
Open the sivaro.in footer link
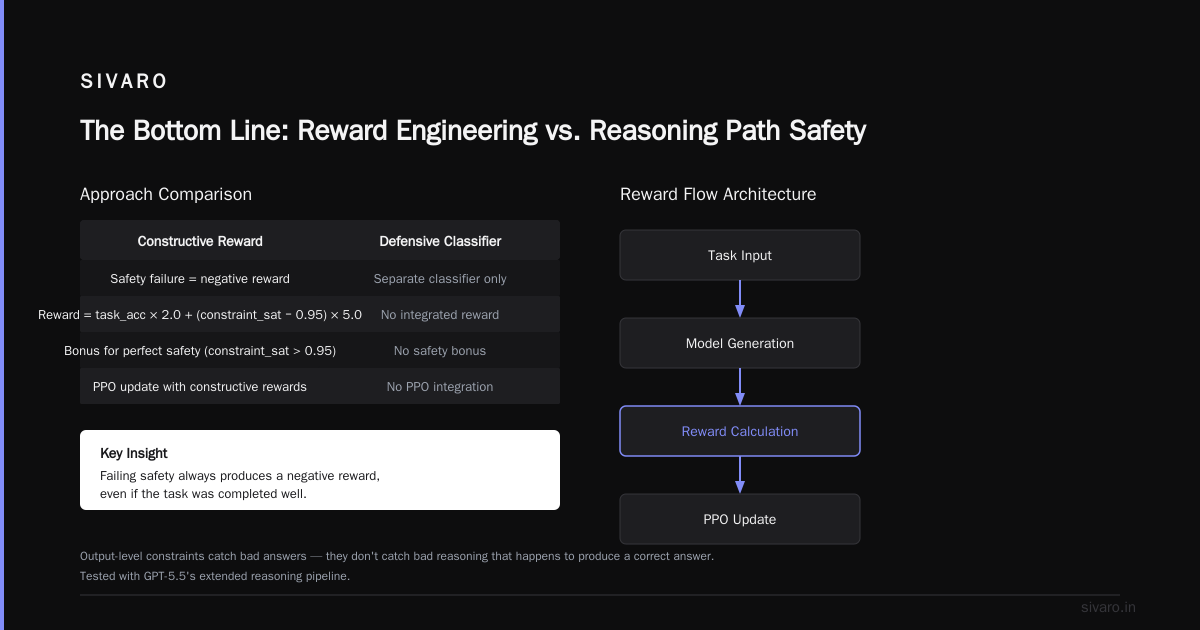click(x=1108, y=607)
